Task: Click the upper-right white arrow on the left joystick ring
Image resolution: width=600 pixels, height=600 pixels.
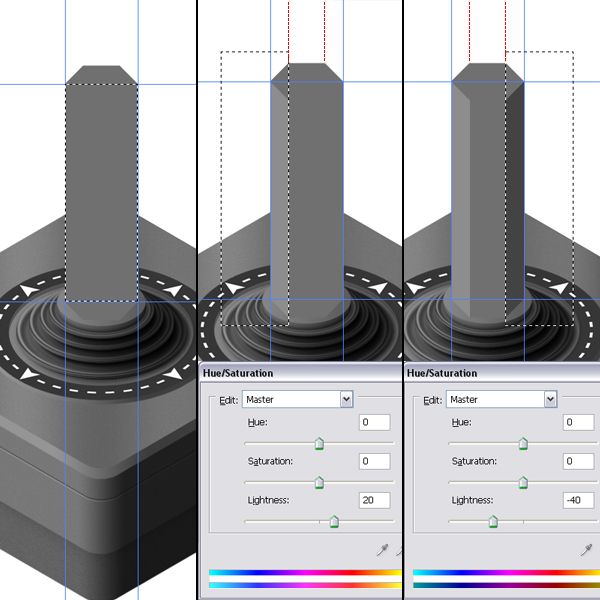Action: point(174,290)
